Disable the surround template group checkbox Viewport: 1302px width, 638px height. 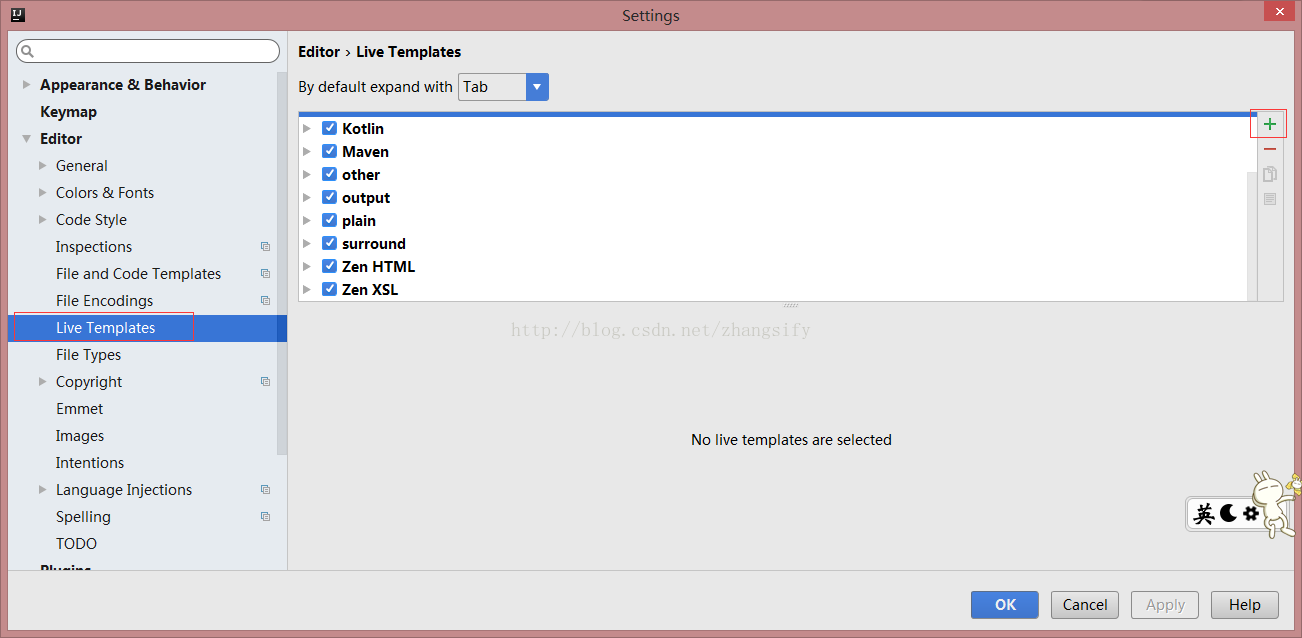[329, 243]
